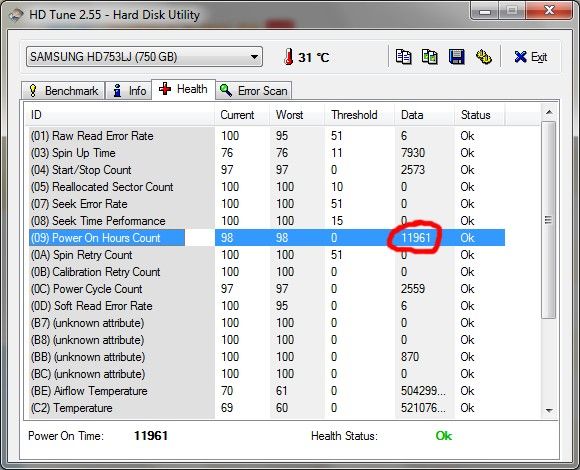The height and width of the screenshot is (470, 580).
Task: Switch to the Benchmark tab
Action: 63,91
